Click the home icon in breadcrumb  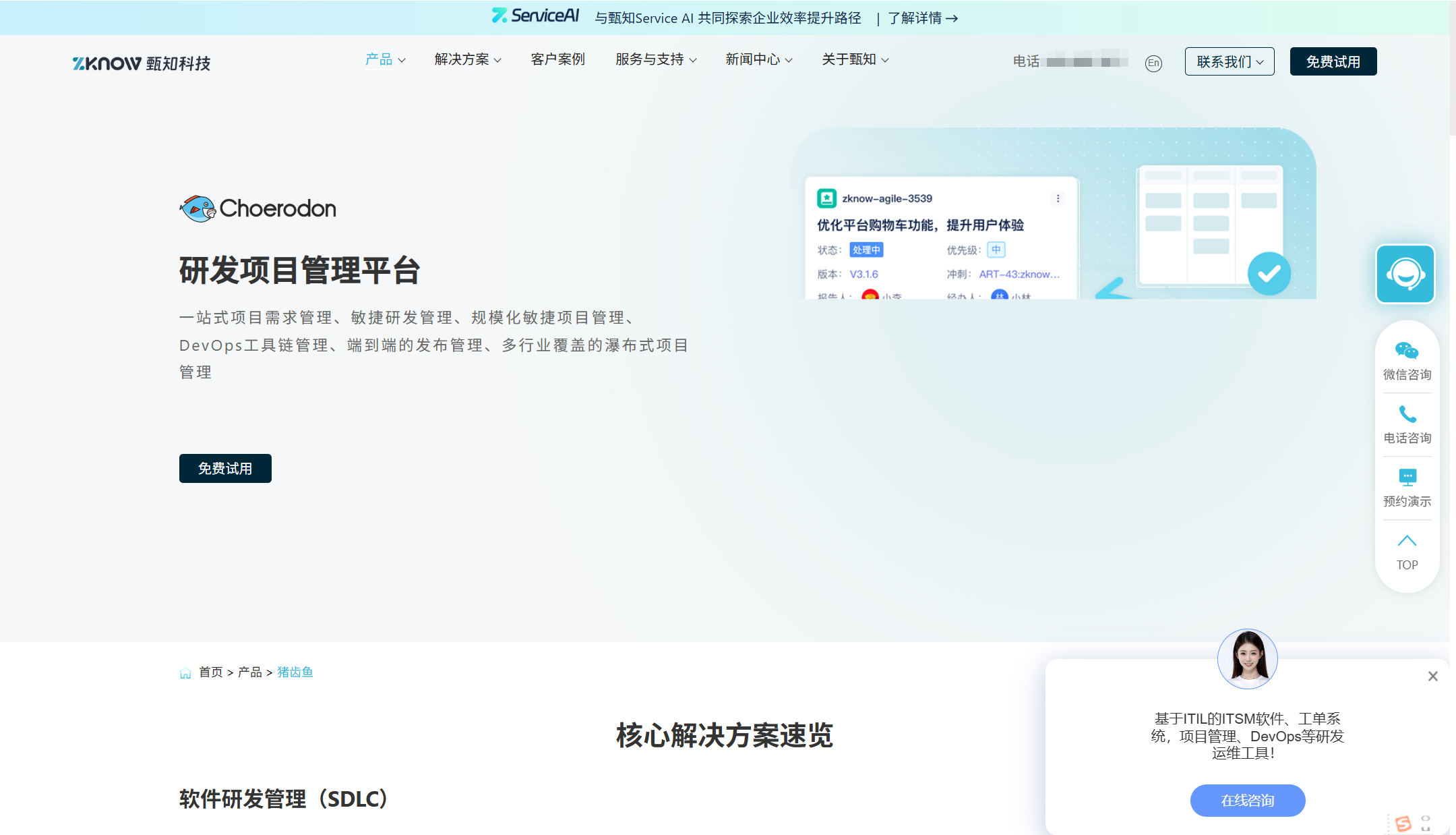click(185, 673)
